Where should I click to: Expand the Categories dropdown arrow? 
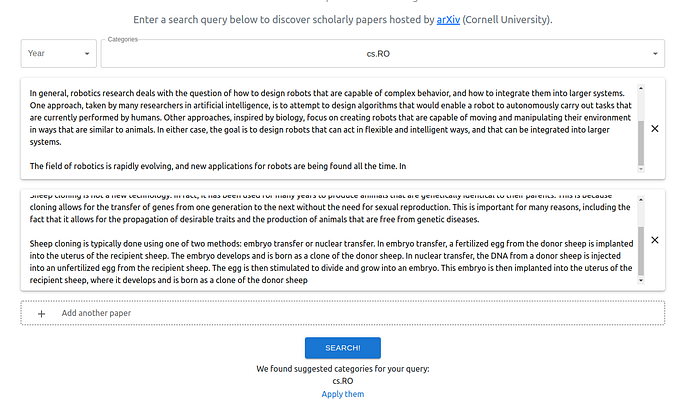click(655, 54)
